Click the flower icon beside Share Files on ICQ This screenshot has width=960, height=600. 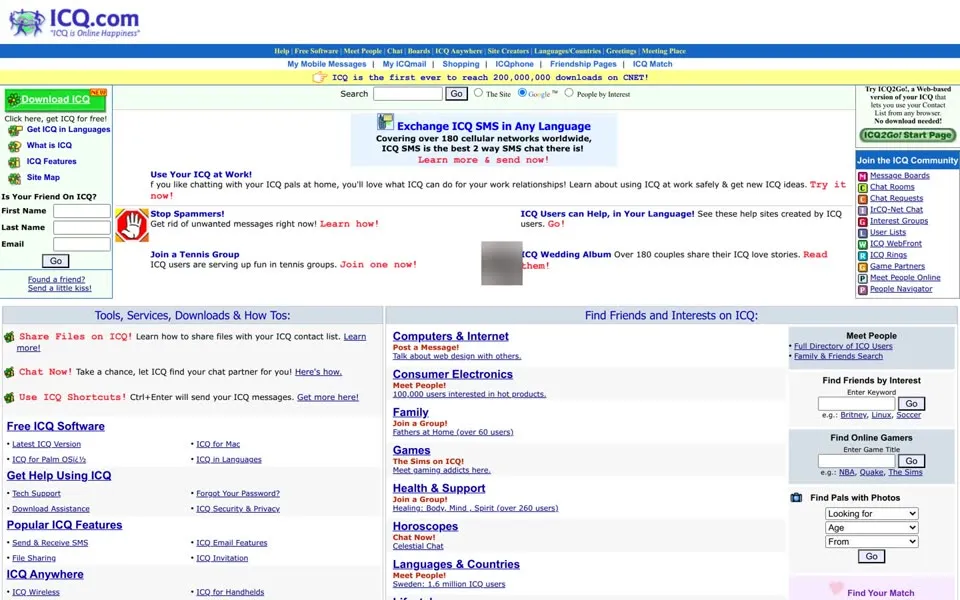point(9,337)
